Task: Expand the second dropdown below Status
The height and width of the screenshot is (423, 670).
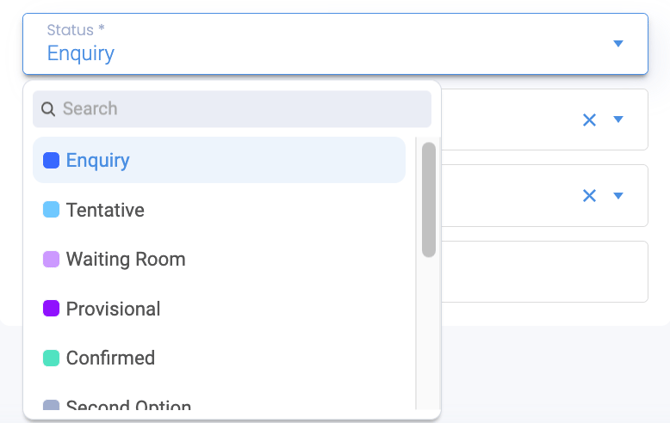Action: coord(618,196)
